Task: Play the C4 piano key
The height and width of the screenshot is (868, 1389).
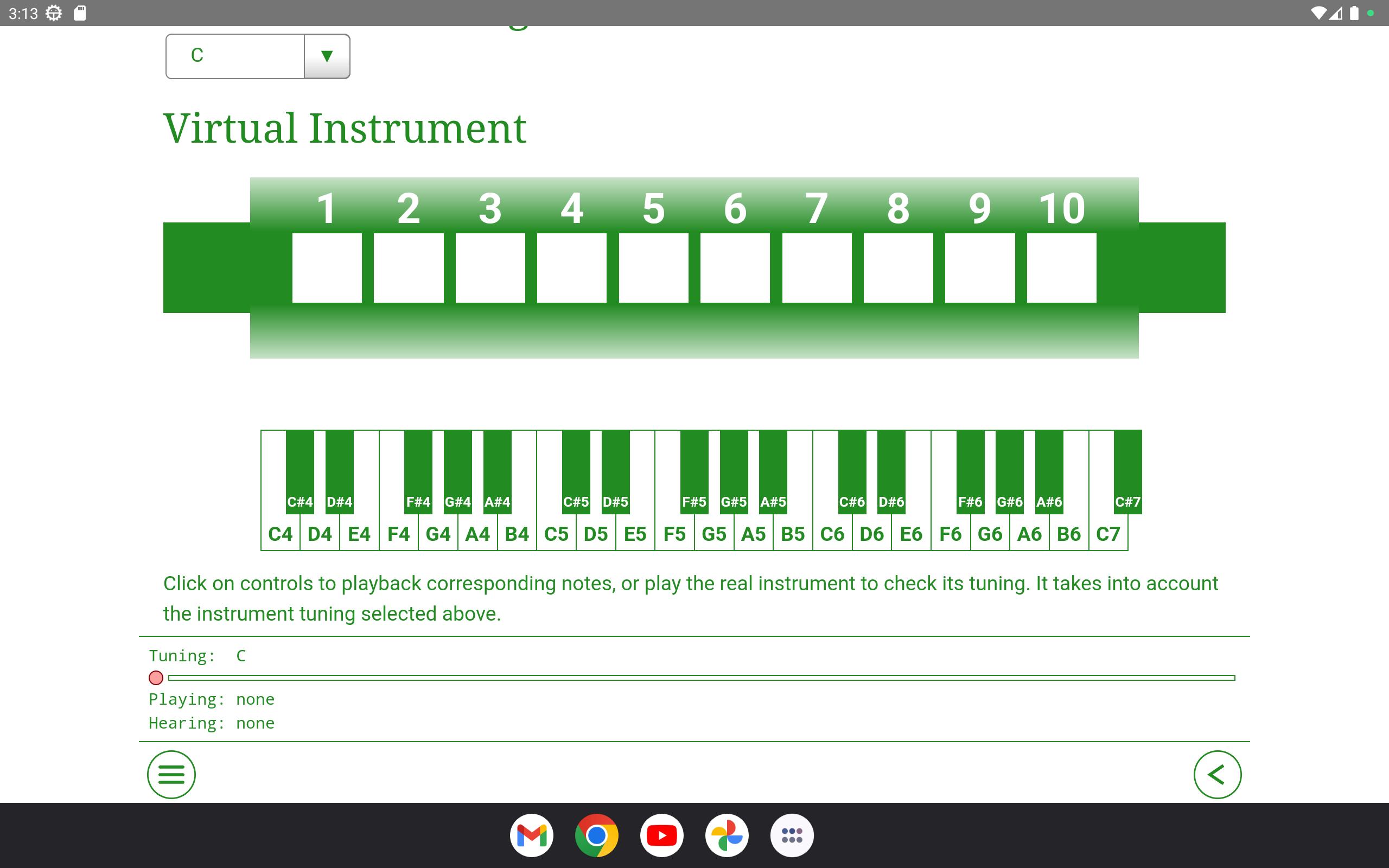Action: 281,534
